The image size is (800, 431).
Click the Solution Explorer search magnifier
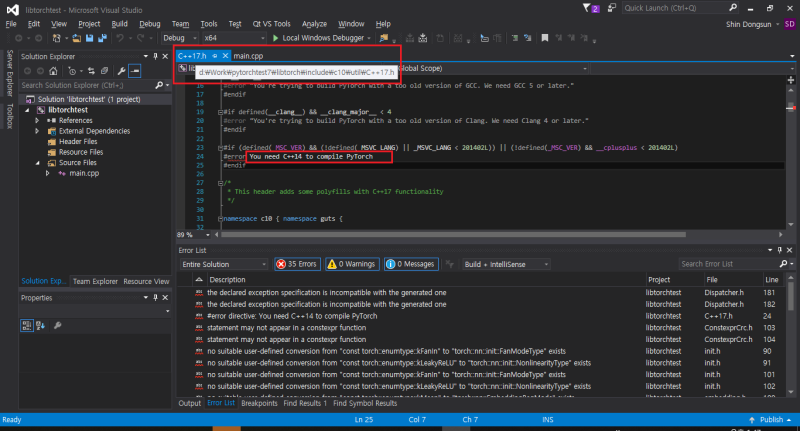[x=159, y=85]
